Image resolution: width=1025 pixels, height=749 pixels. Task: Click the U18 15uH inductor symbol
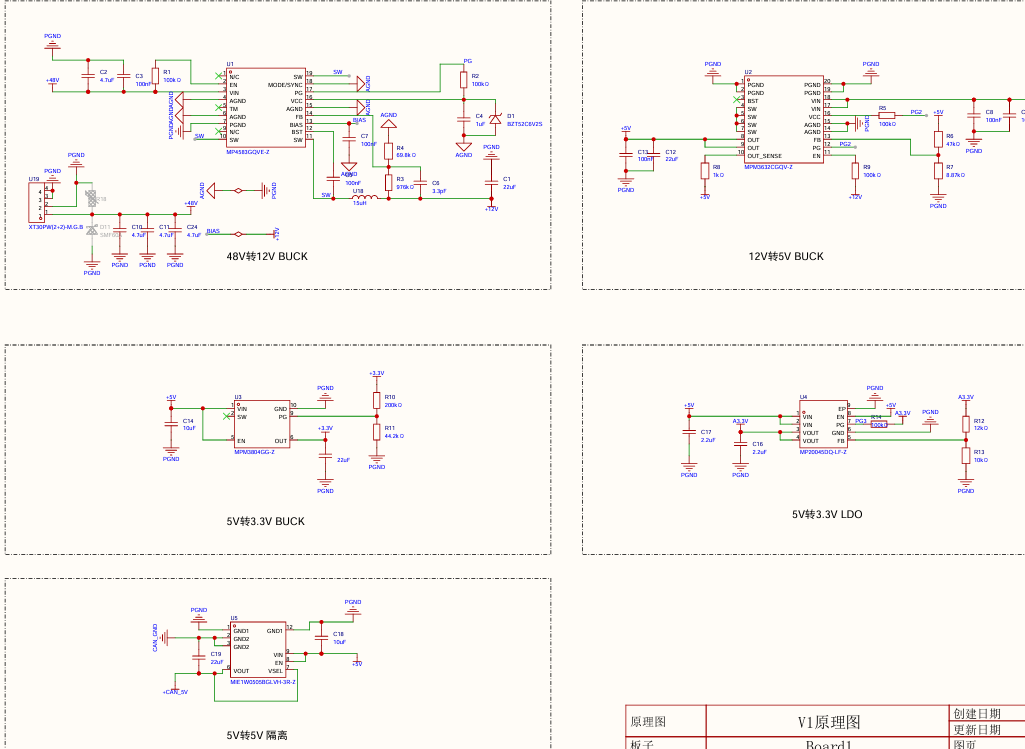[365, 197]
